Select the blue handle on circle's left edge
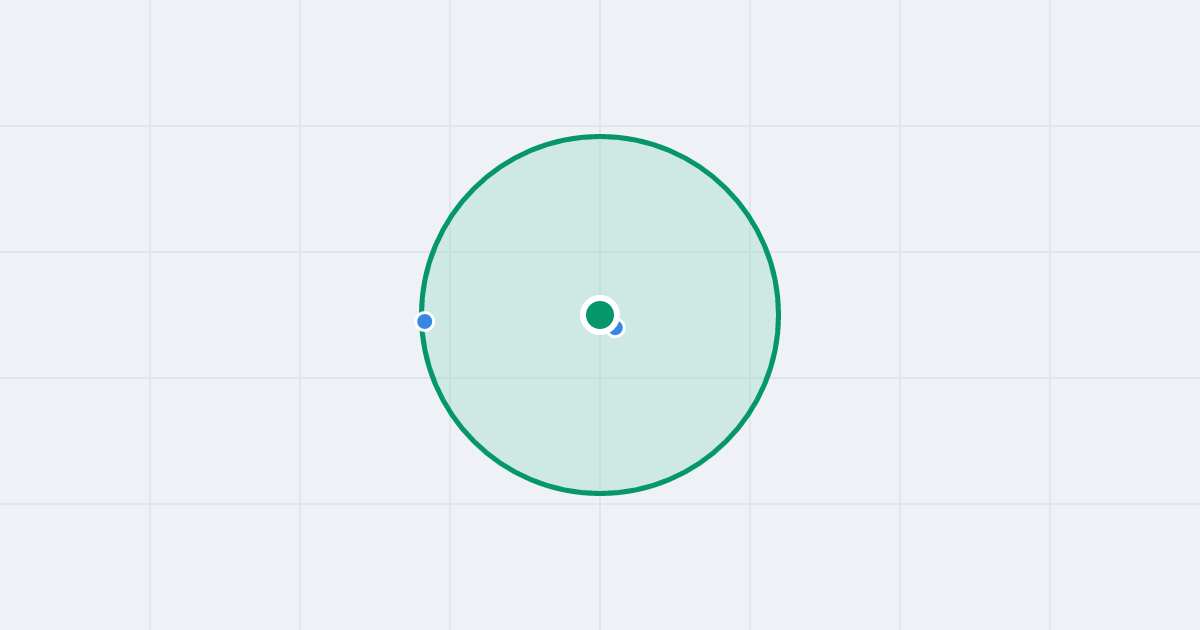Viewport: 1200px width, 630px height. (x=425, y=321)
